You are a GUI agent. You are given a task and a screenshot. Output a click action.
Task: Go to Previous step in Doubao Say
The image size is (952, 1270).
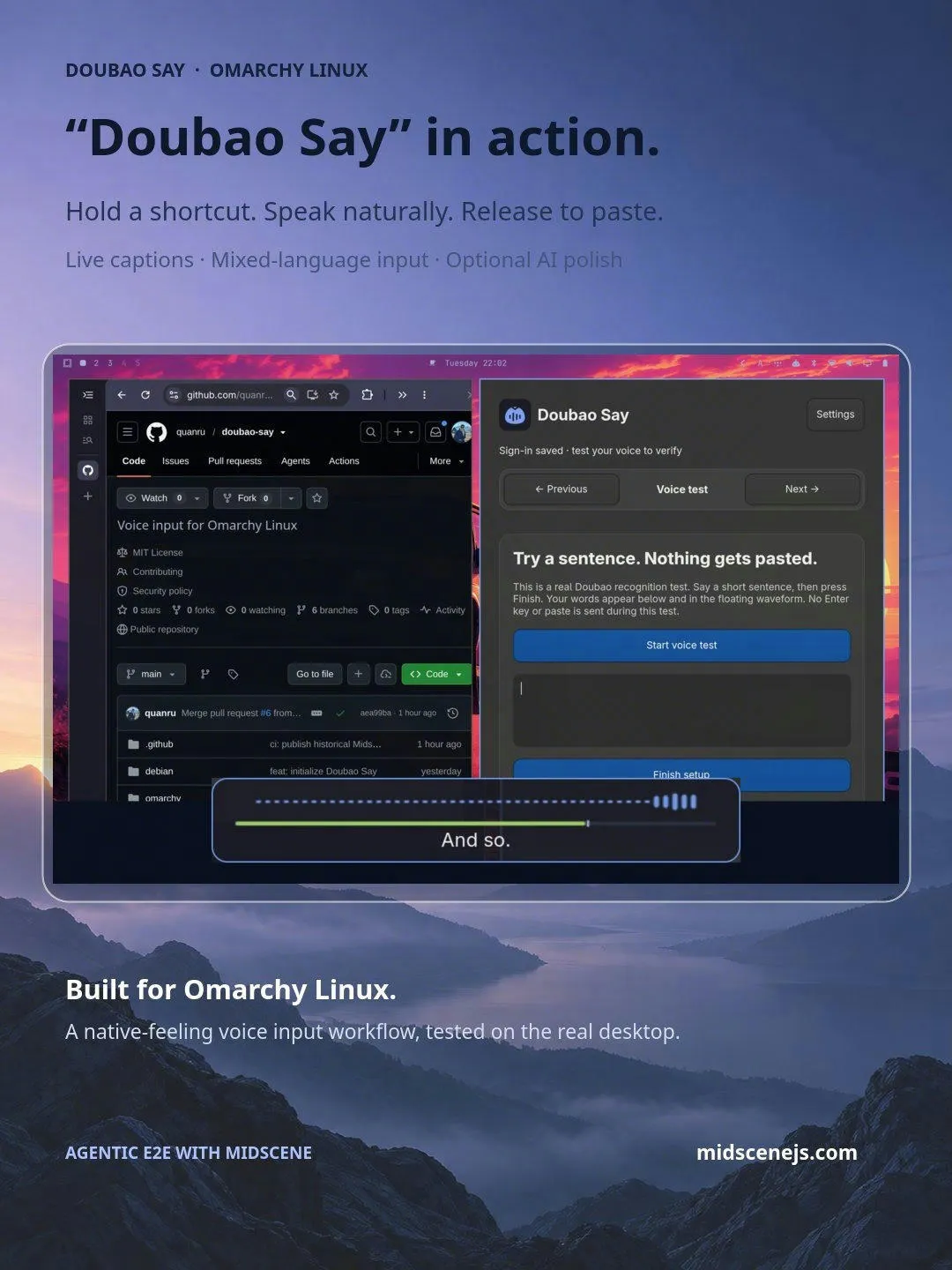point(561,489)
